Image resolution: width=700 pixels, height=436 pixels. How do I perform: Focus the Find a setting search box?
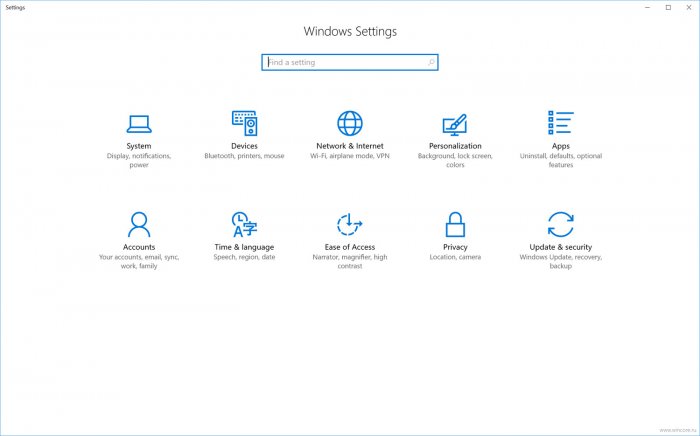[x=350, y=62]
